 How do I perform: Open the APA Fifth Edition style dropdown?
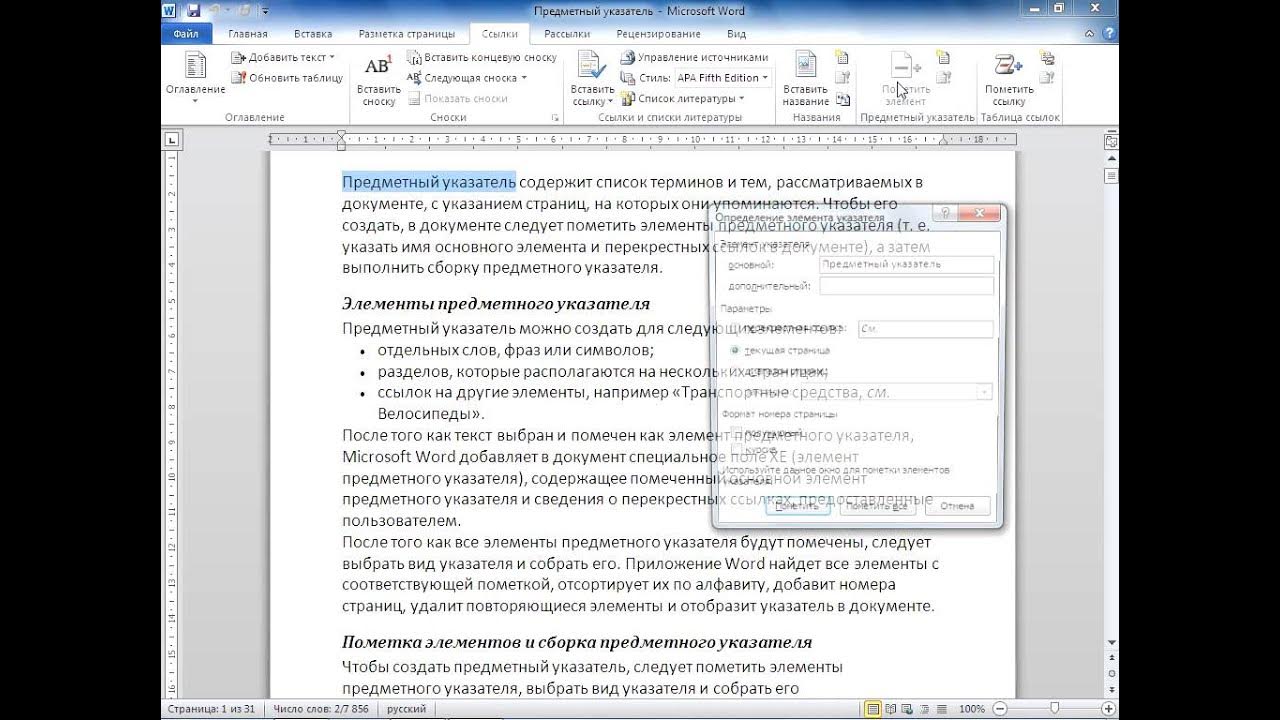coord(722,78)
